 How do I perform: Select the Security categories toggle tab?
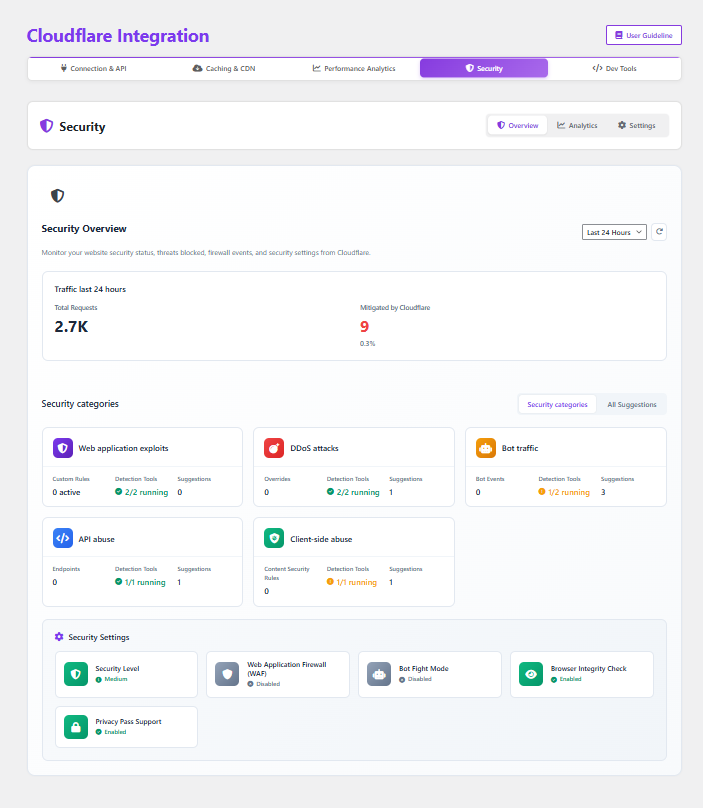557,405
